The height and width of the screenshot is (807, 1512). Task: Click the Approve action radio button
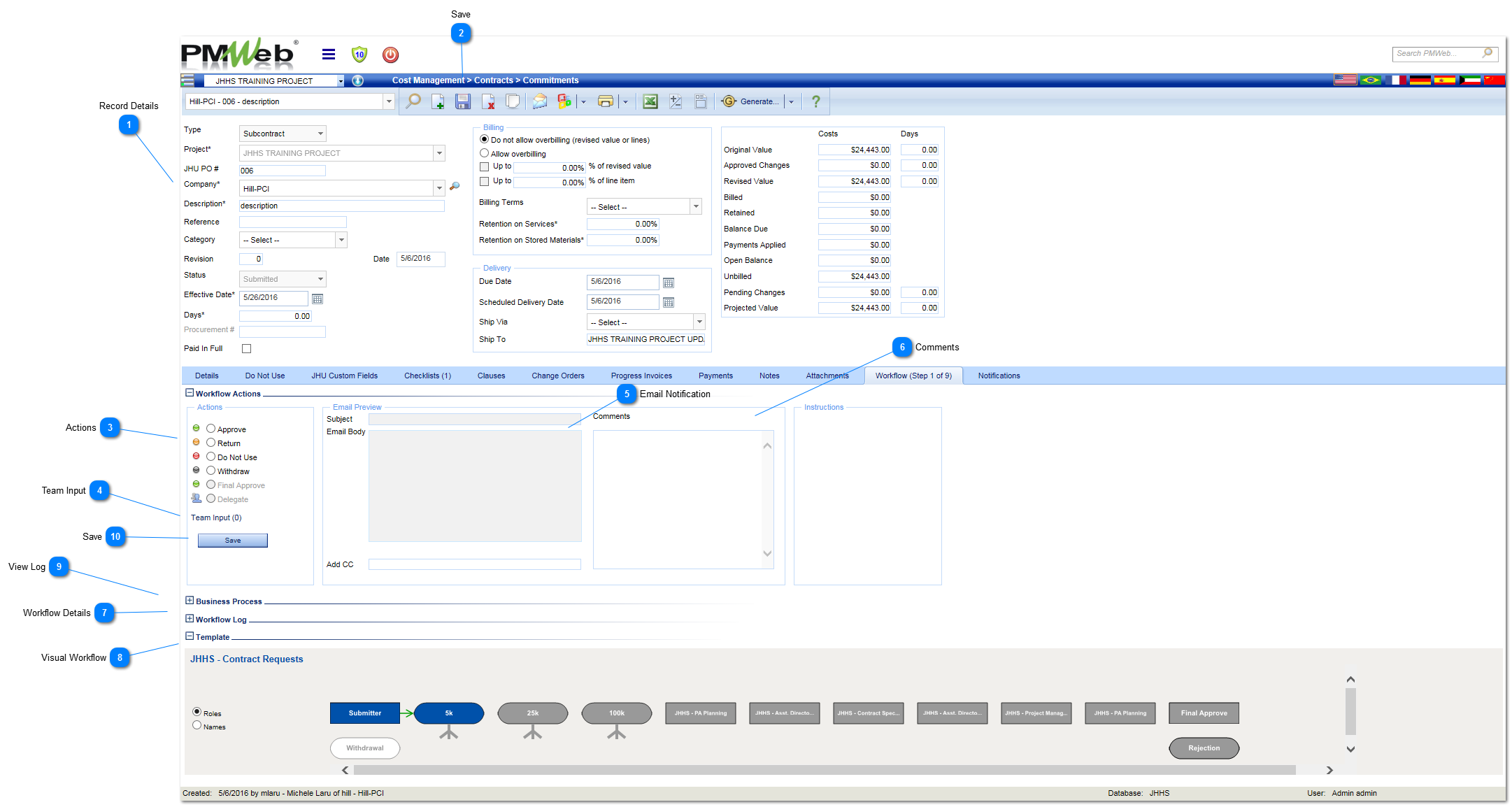coord(211,428)
